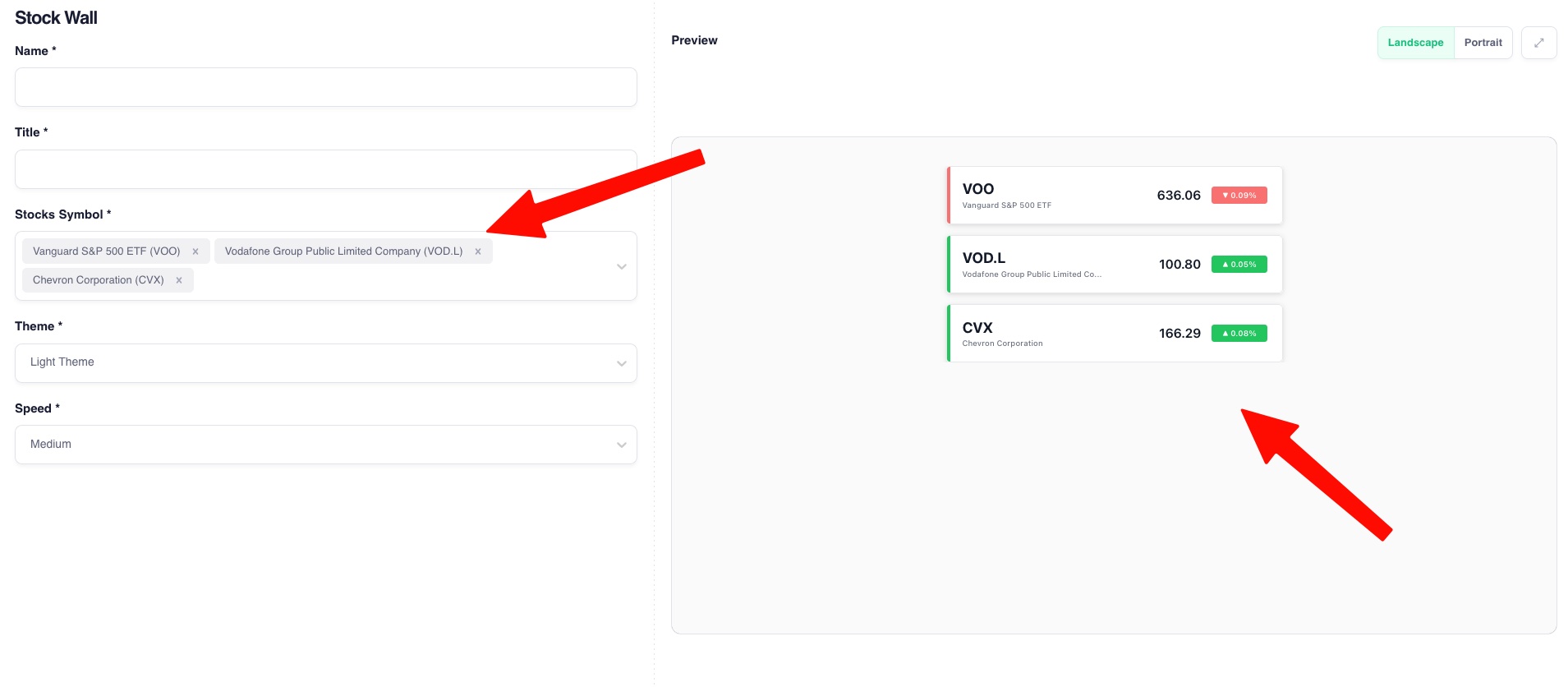Viewport: 1568px width, 687px height.
Task: Focus the Name input field
Action: 326,87
